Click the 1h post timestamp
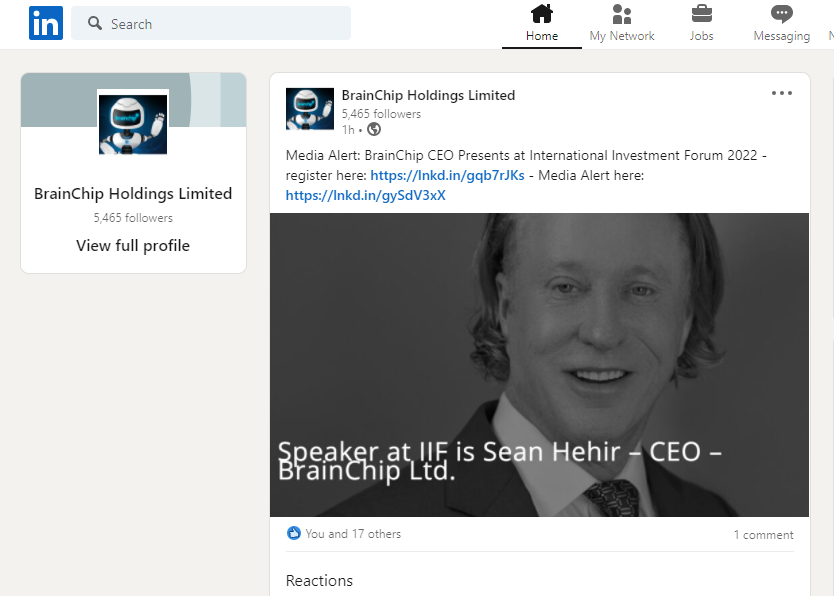Screen dimensions: 834x596 click(348, 130)
